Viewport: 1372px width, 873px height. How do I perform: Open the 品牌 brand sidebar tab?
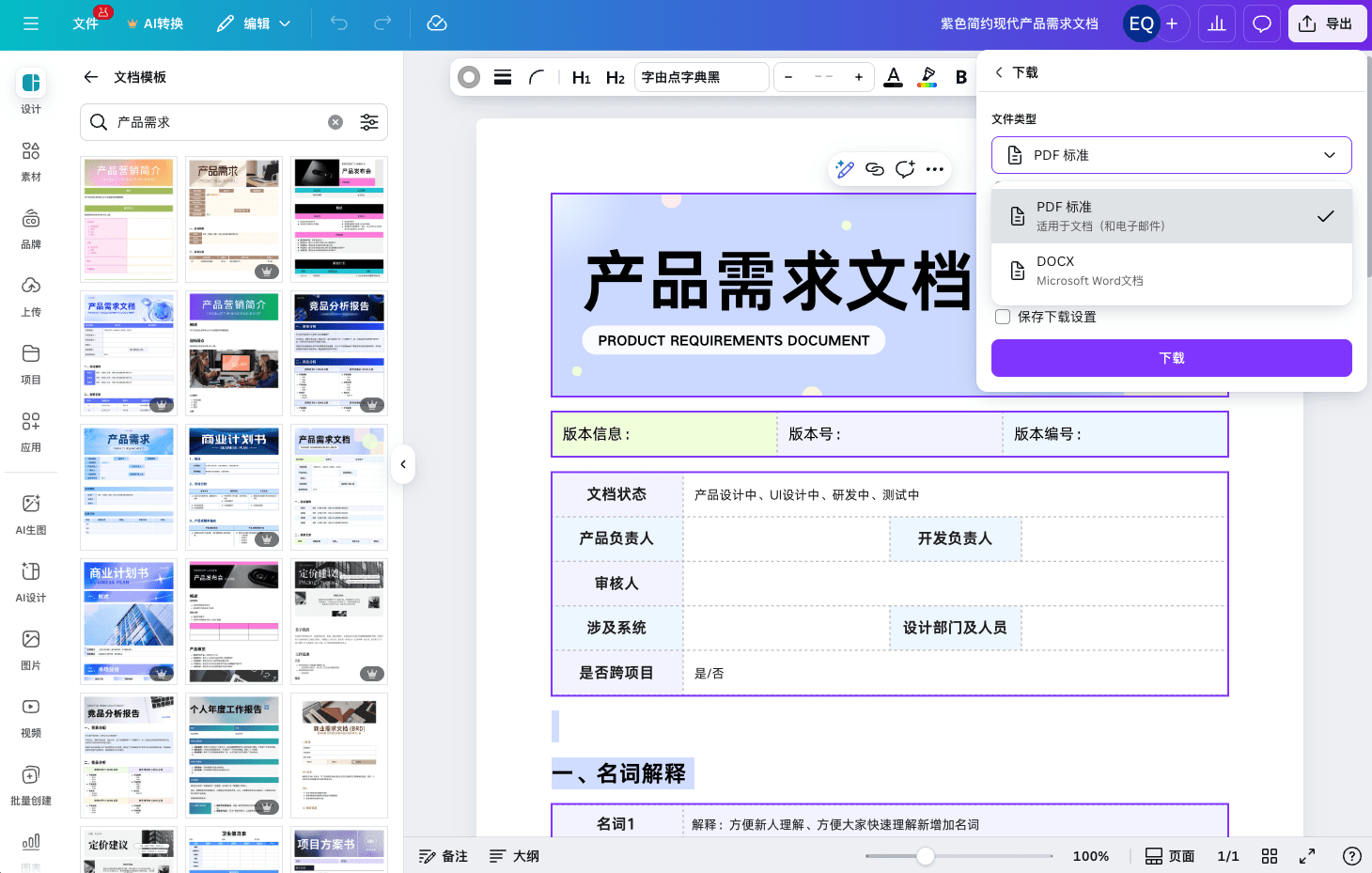31,228
